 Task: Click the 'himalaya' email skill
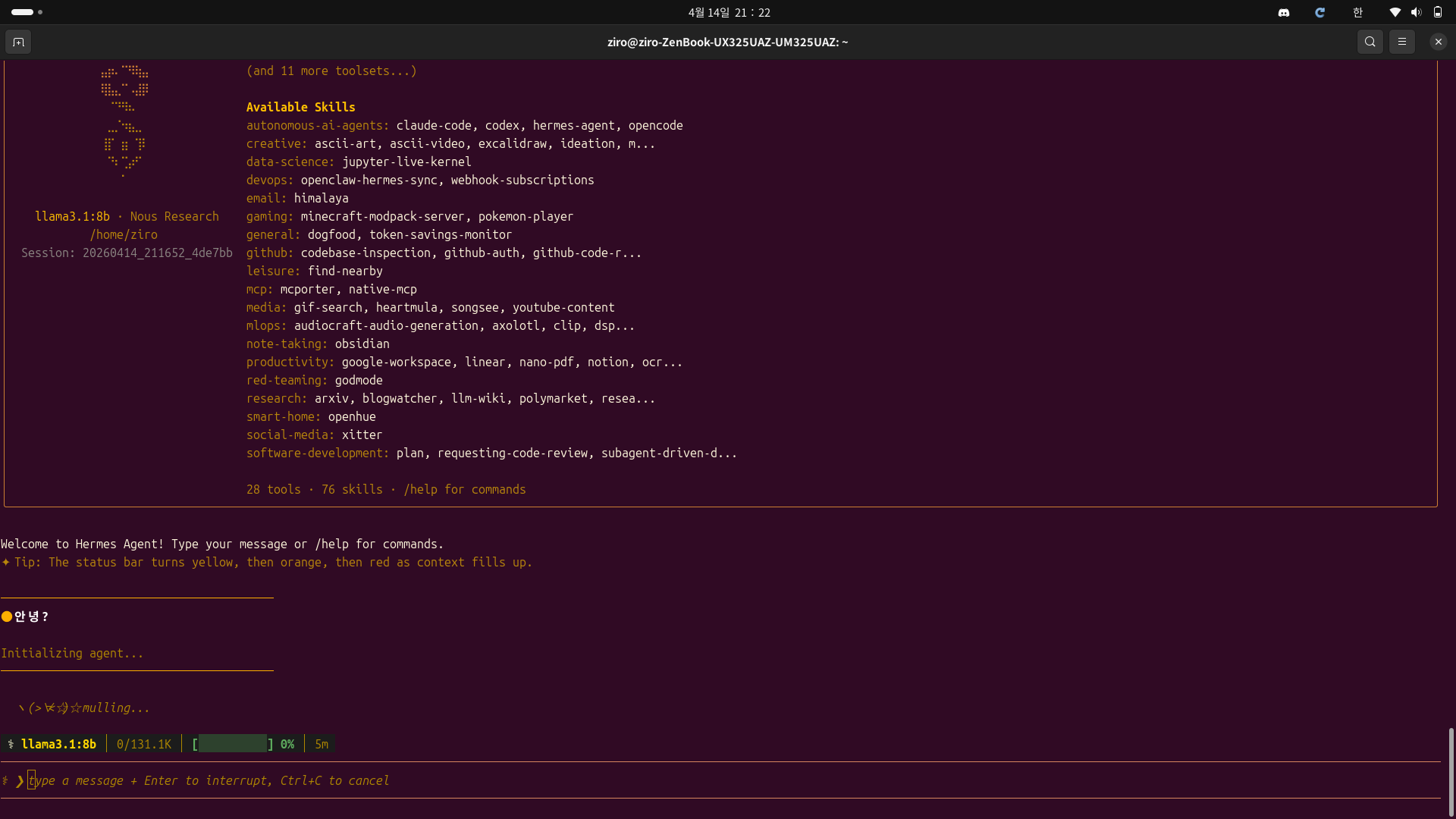pos(322,198)
